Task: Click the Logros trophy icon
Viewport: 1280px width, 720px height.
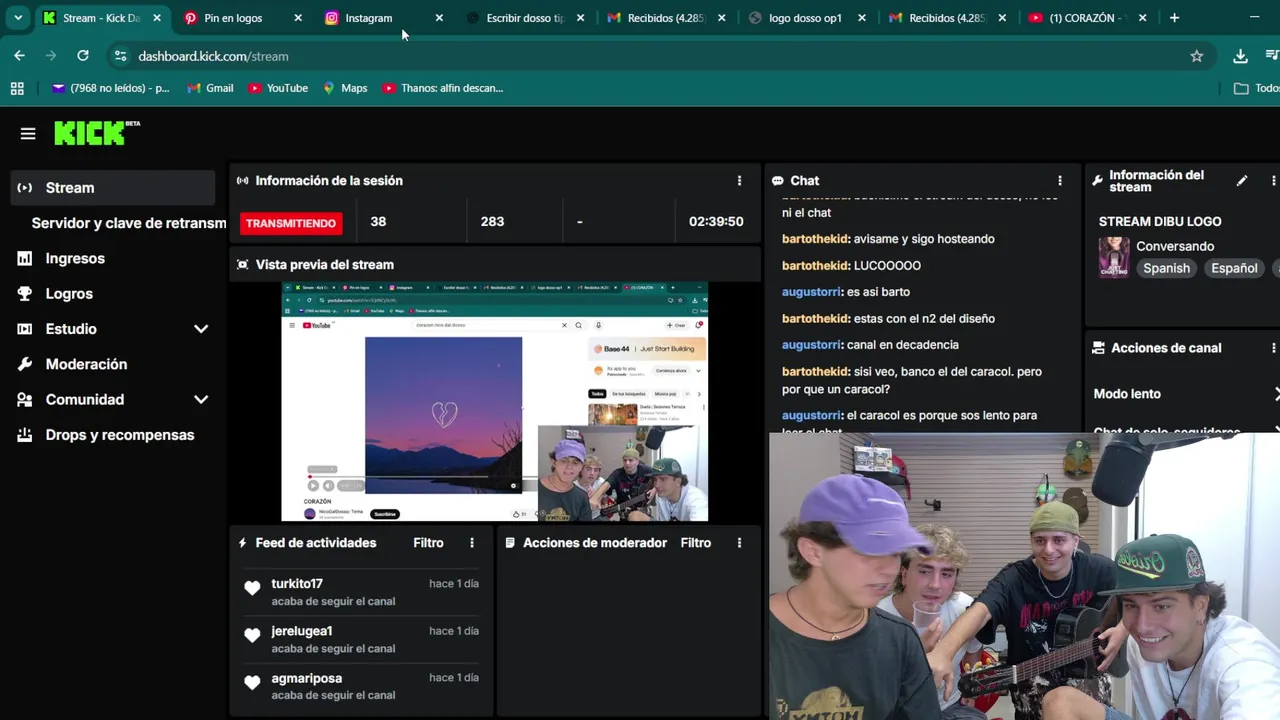Action: point(25,294)
